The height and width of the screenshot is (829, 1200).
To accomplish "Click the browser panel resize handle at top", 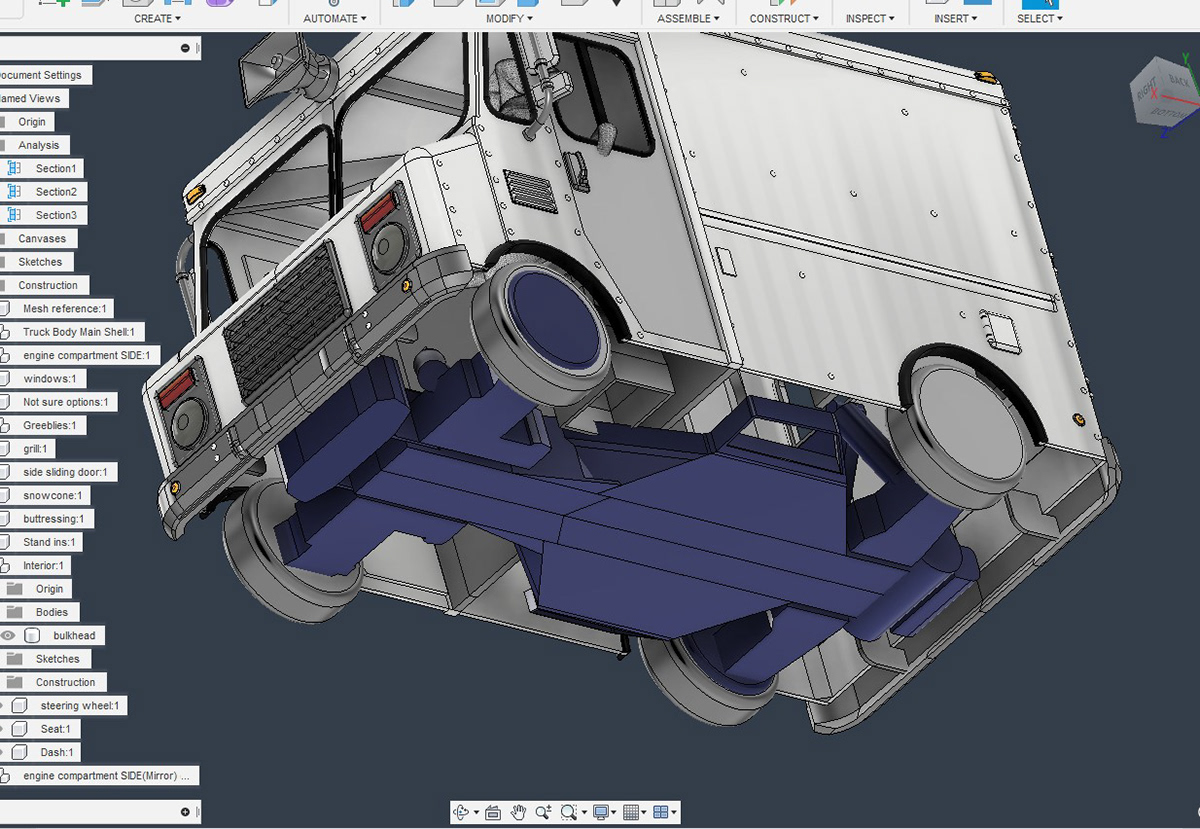I will [198, 48].
